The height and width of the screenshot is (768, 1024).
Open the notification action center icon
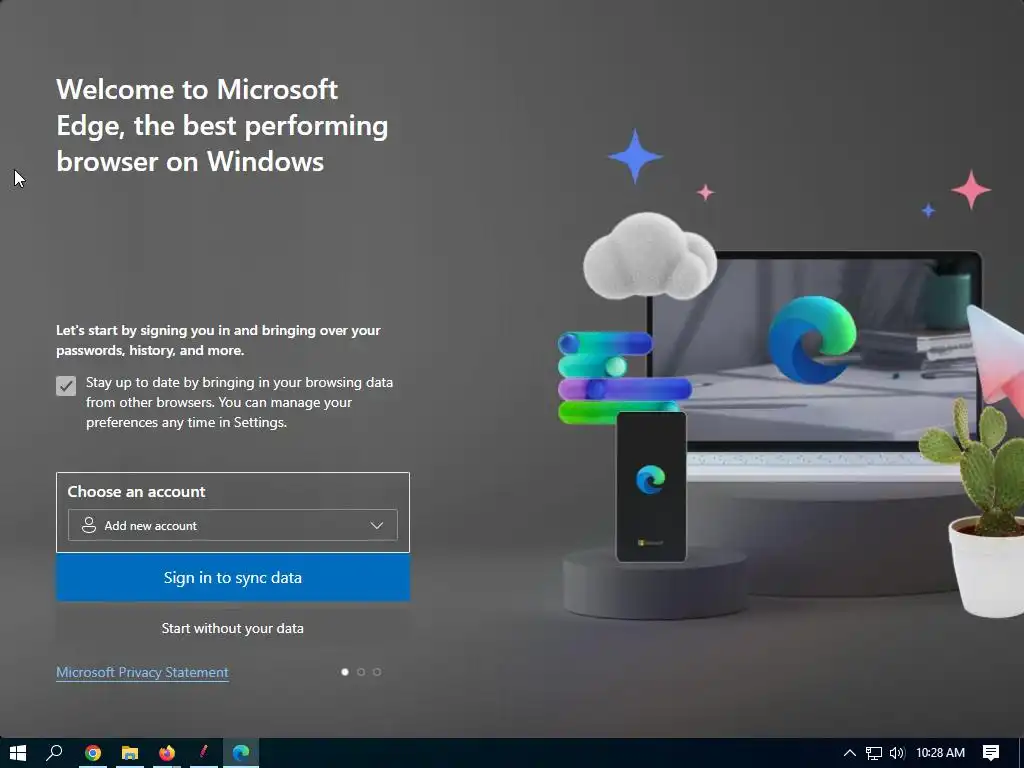(x=991, y=753)
